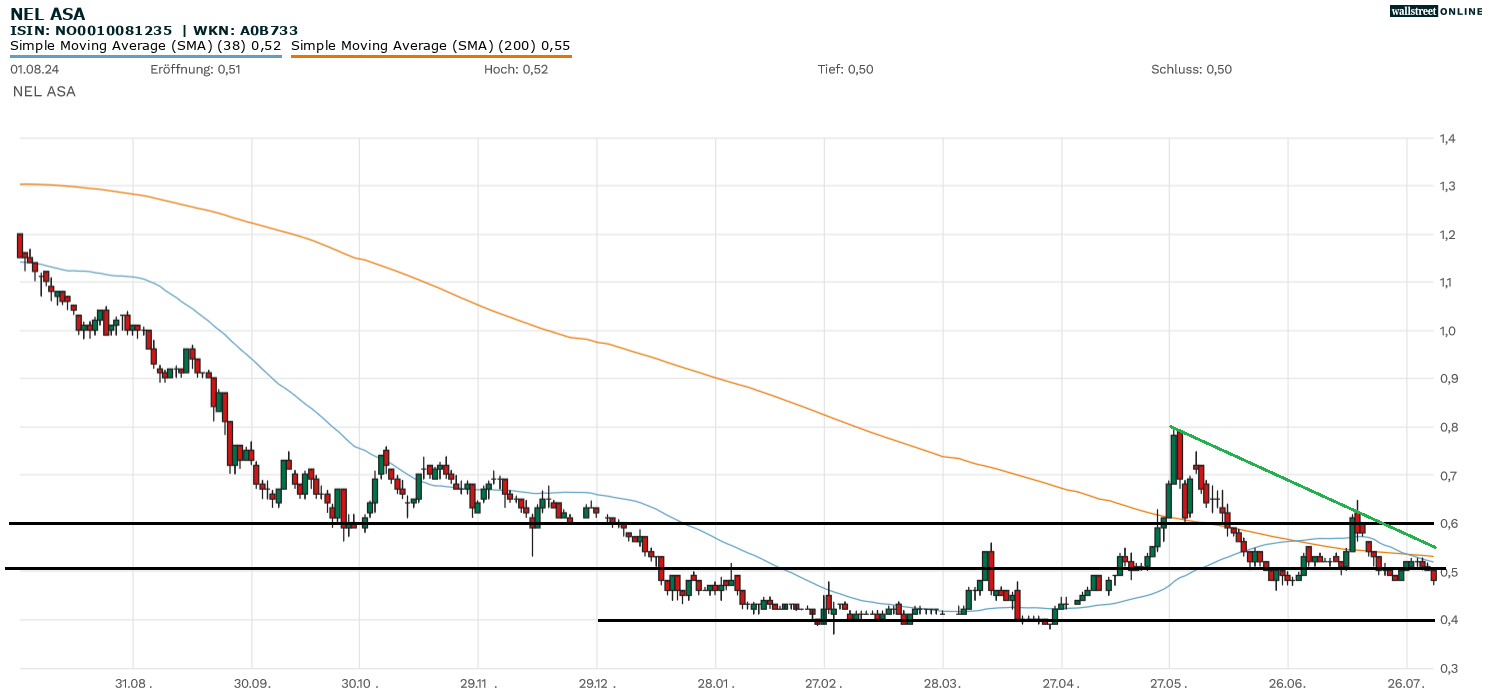Click the 29.11. date axis label
The width and height of the screenshot is (1490, 689).
478,682
